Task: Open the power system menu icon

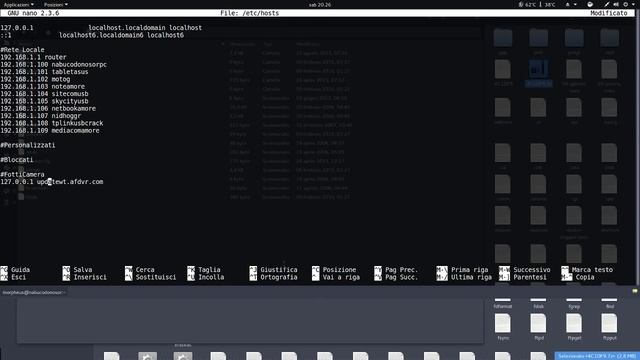Action: [625, 5]
